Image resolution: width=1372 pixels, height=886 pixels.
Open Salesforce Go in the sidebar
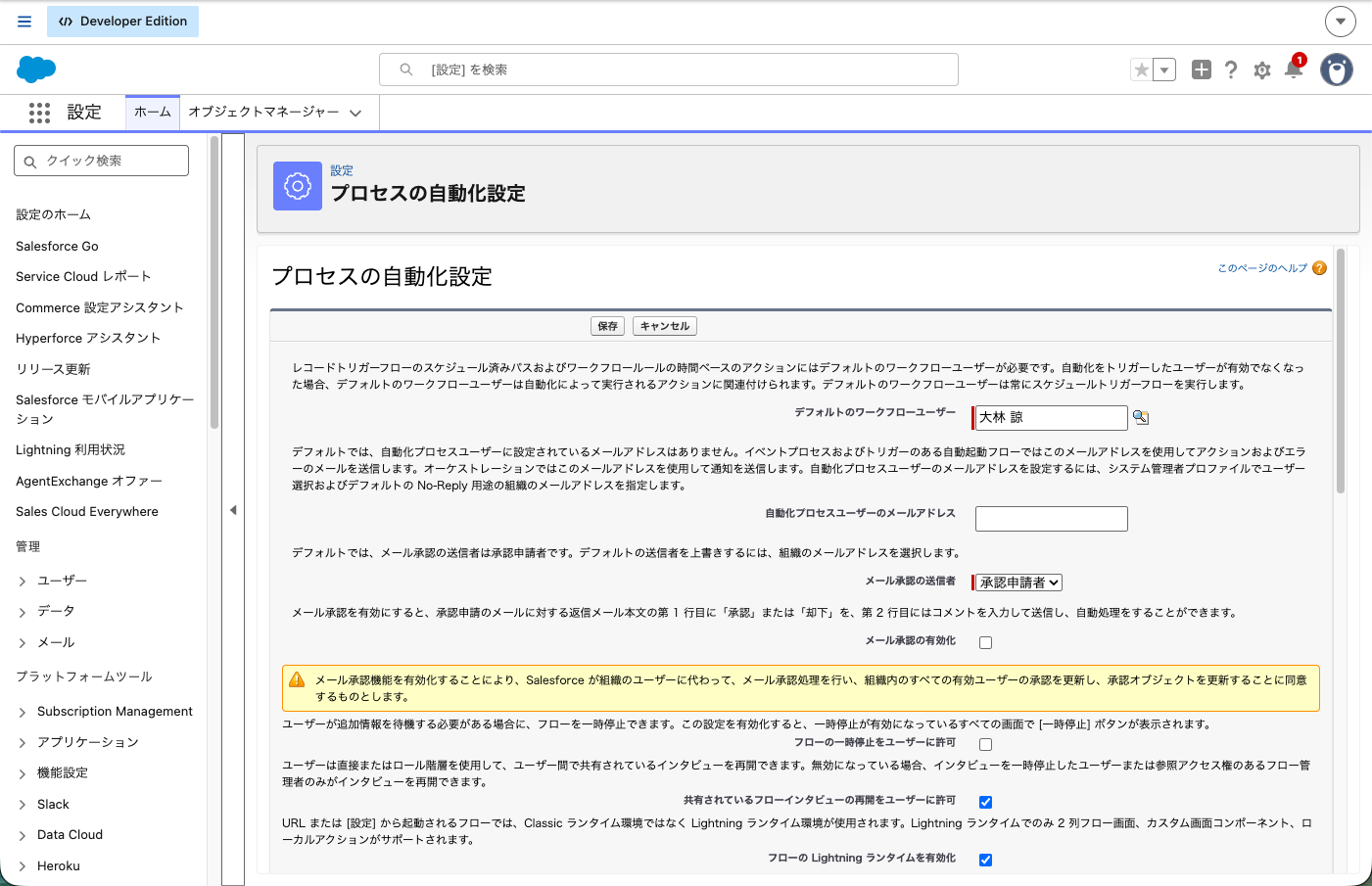click(57, 246)
